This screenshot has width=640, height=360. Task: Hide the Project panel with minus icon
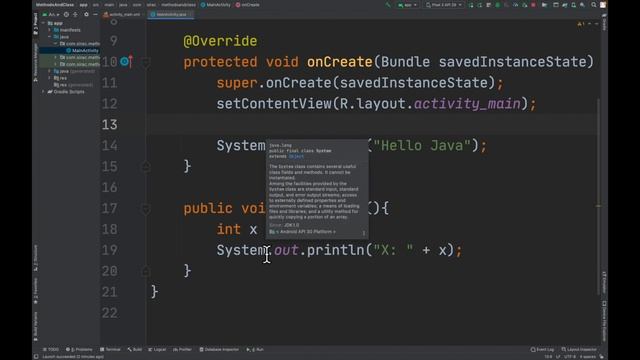coord(95,14)
